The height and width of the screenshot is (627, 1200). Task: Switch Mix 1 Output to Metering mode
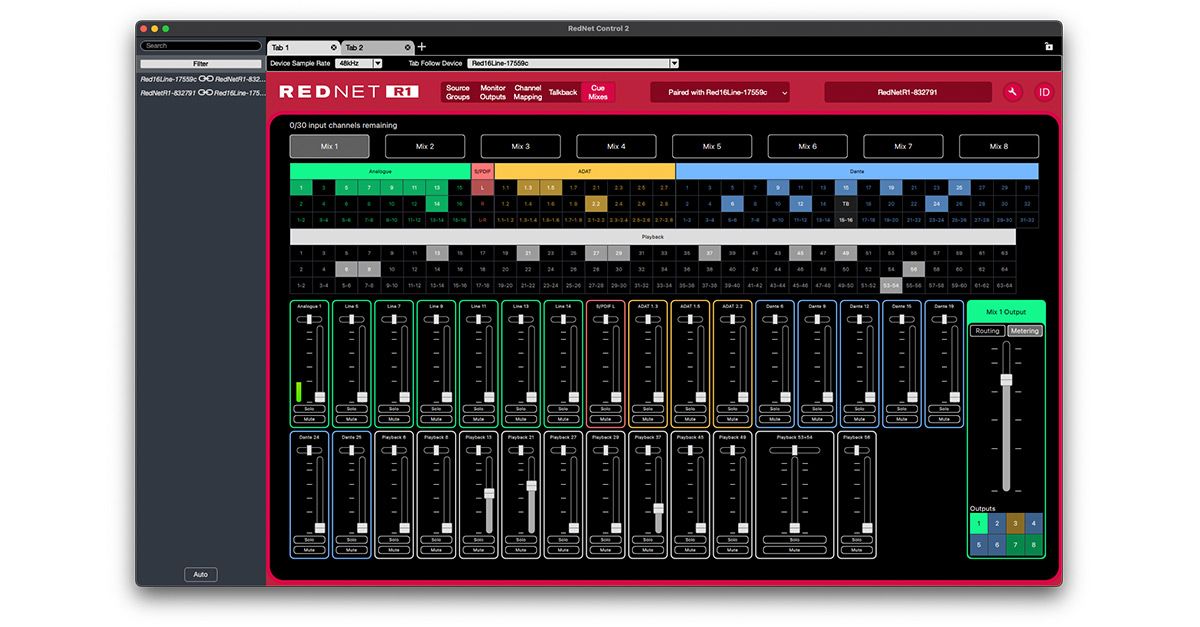coord(1024,330)
